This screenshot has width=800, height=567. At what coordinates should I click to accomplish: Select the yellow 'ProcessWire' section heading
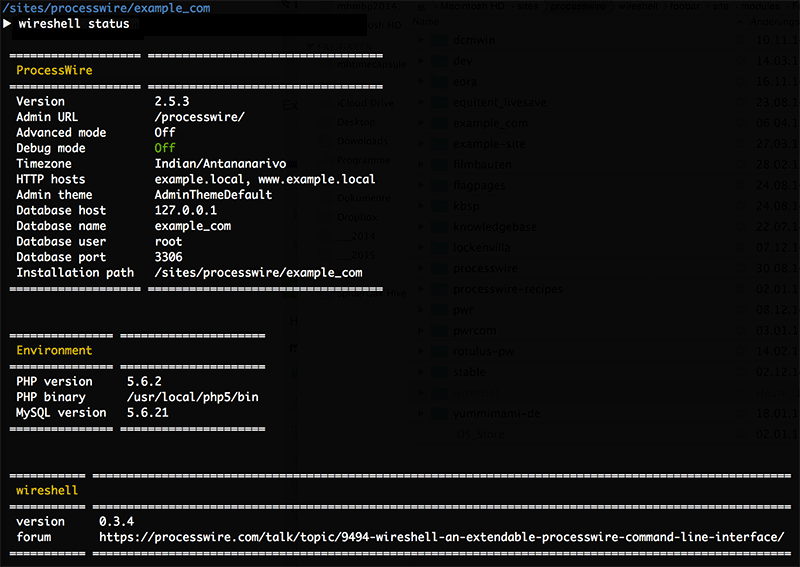click(x=54, y=70)
